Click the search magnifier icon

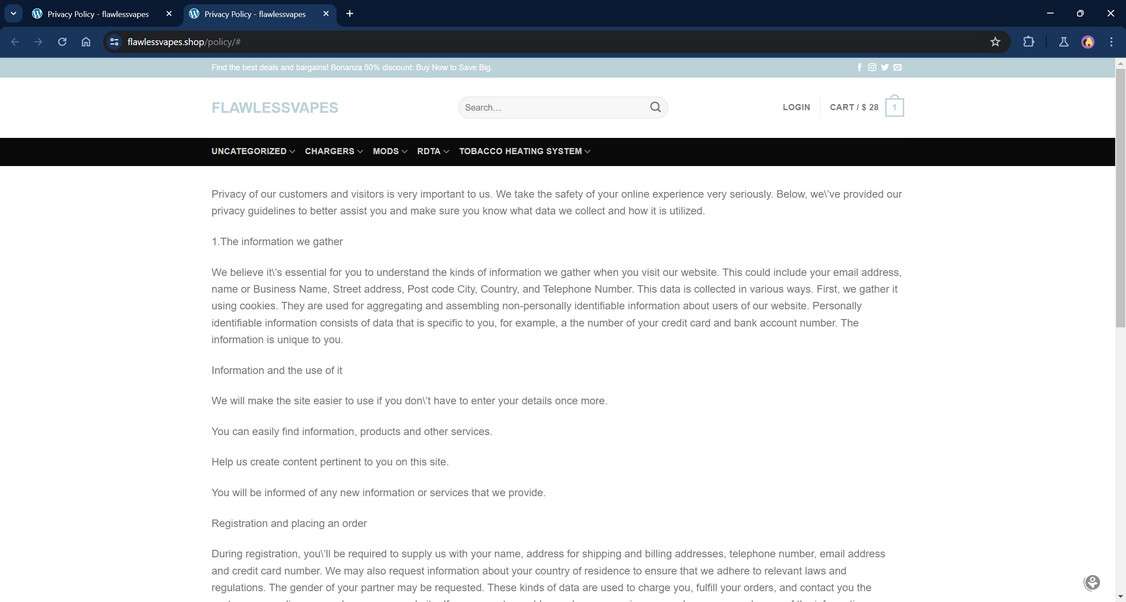656,107
